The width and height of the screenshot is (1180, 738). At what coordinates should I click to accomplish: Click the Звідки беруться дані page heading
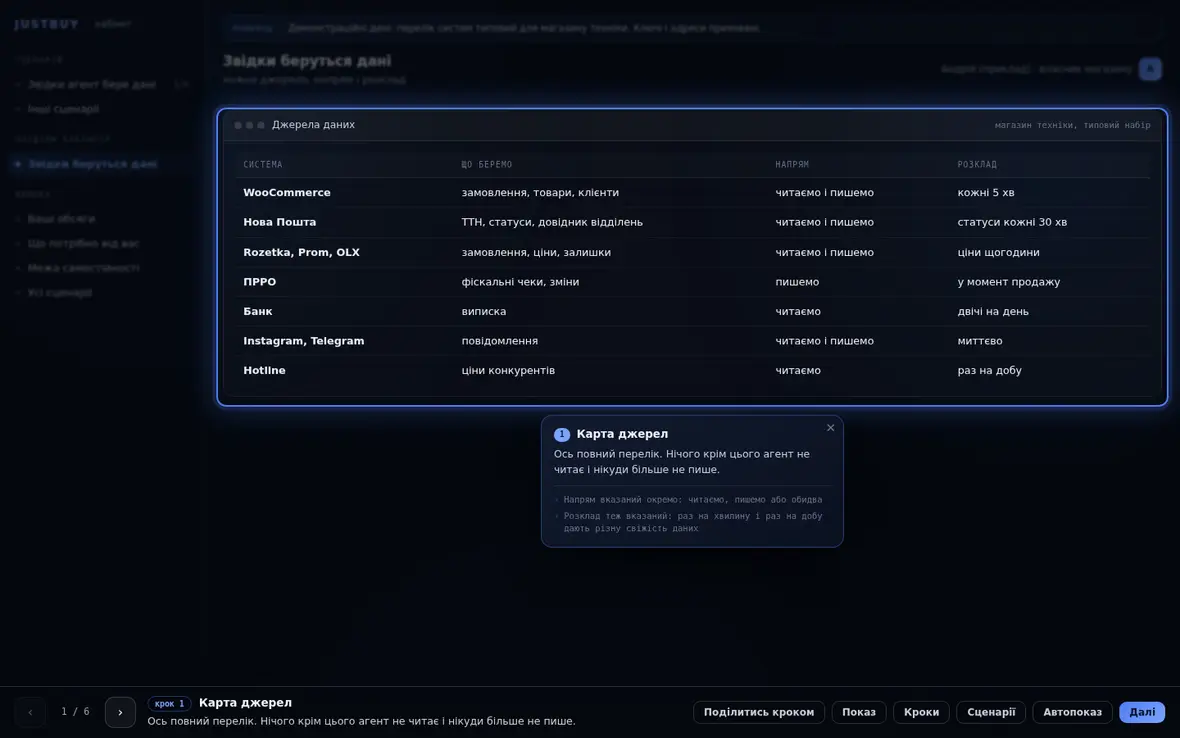pos(307,60)
